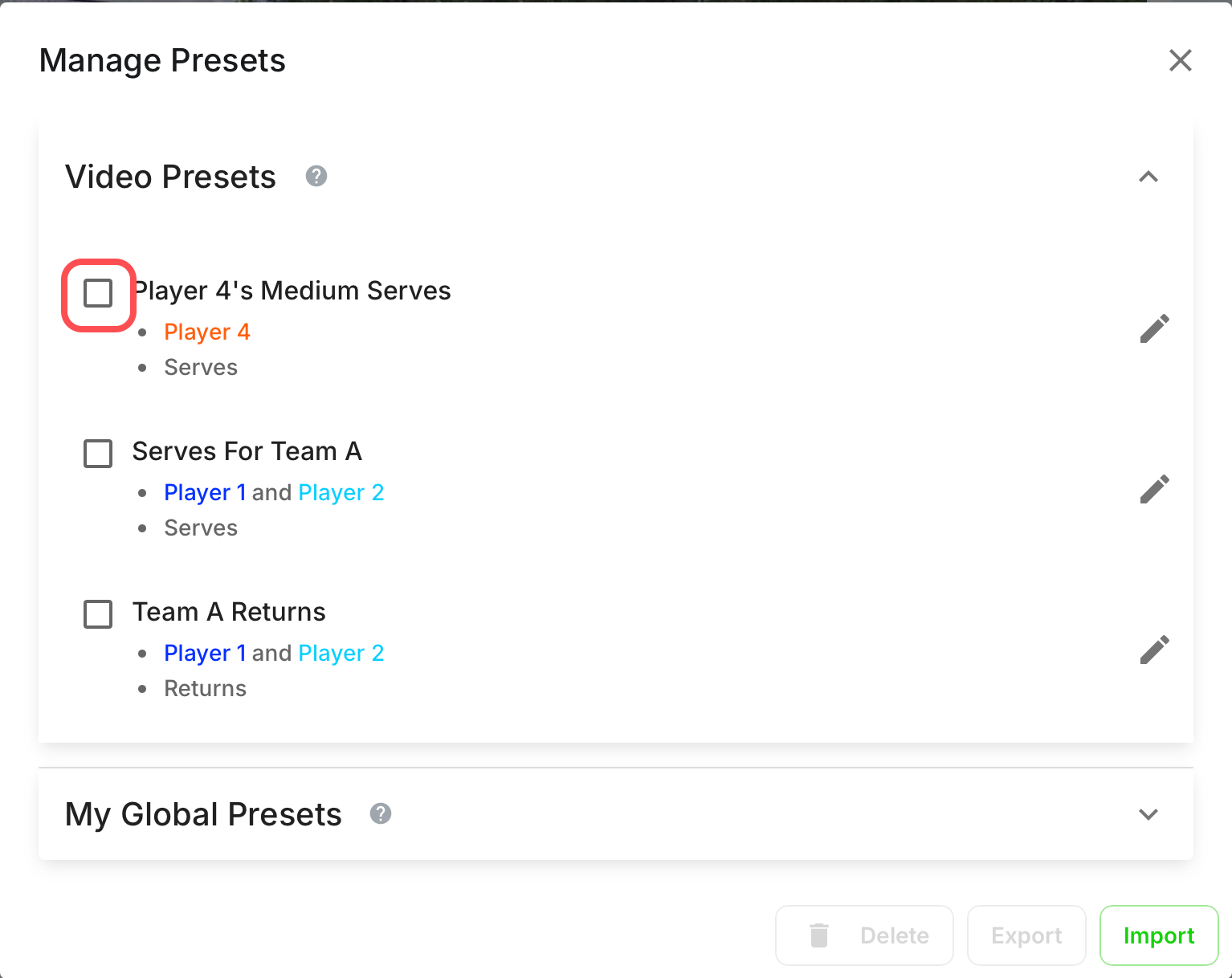Close the Manage Presets dialog
1232x978 pixels.
[x=1180, y=60]
